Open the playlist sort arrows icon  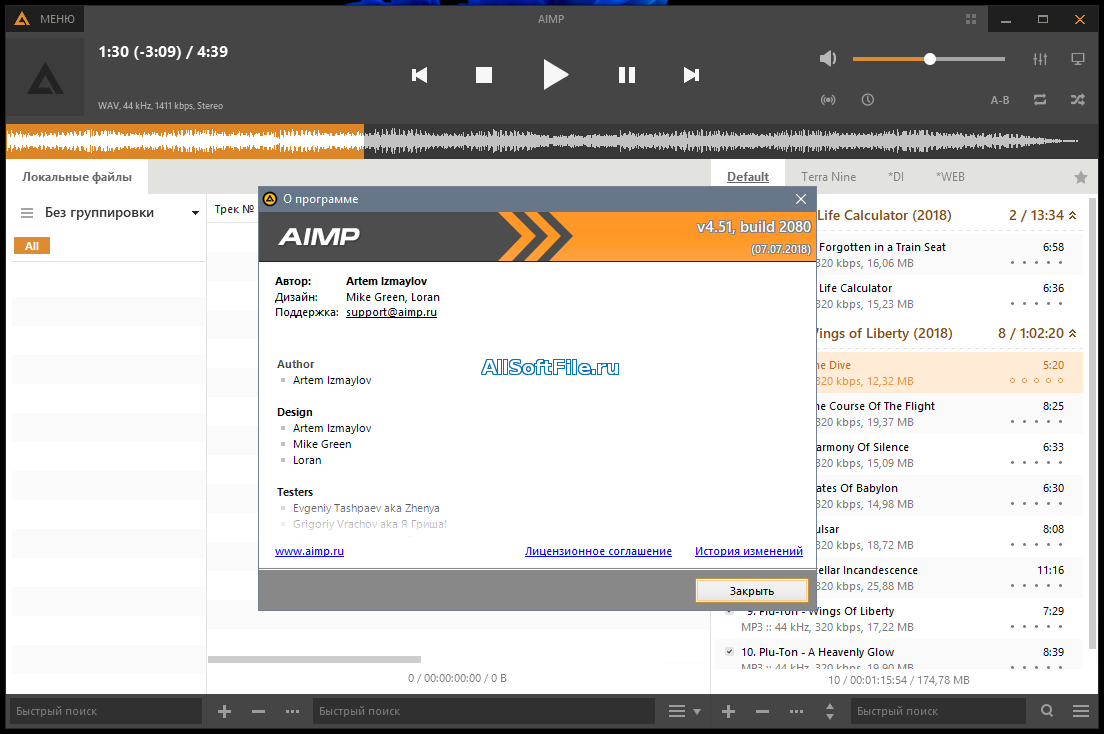click(x=830, y=711)
